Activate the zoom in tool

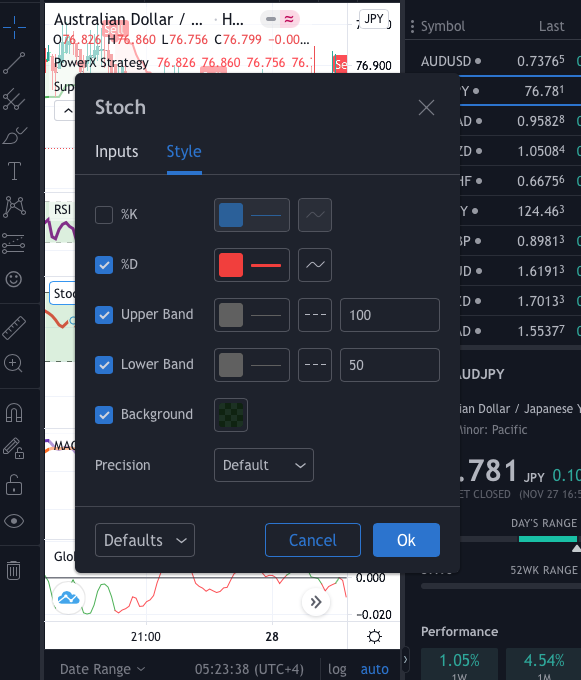pos(13,363)
